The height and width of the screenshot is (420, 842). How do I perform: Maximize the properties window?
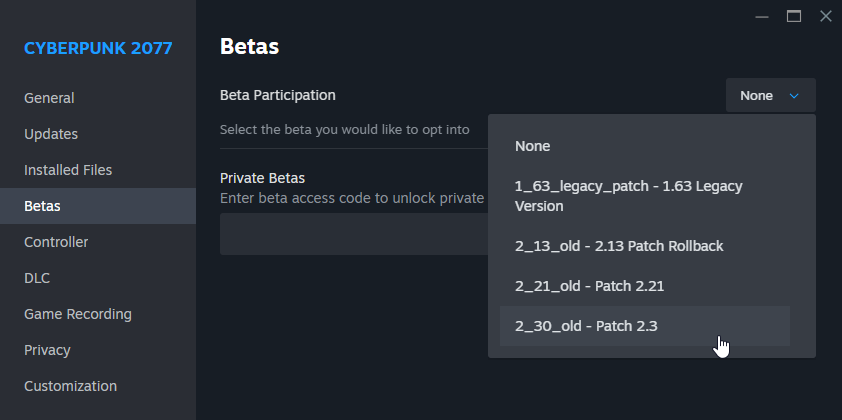click(794, 16)
